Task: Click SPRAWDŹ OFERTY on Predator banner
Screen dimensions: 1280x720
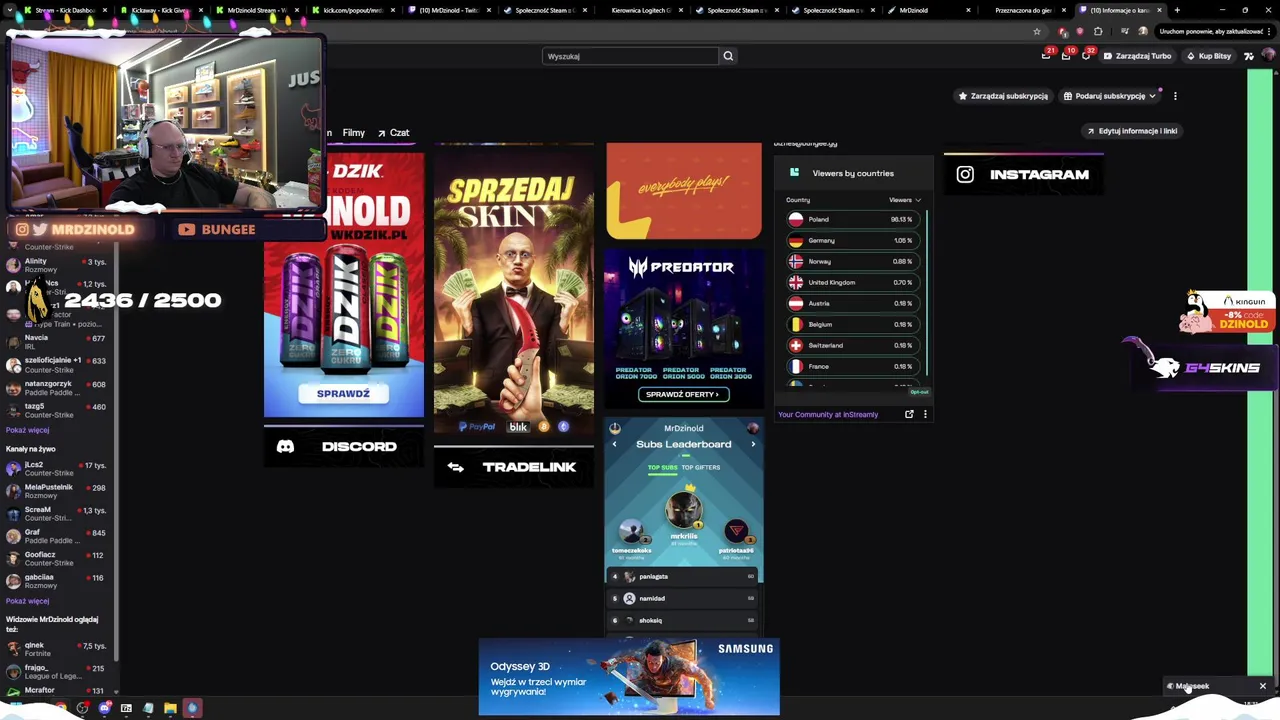Action: pos(683,394)
